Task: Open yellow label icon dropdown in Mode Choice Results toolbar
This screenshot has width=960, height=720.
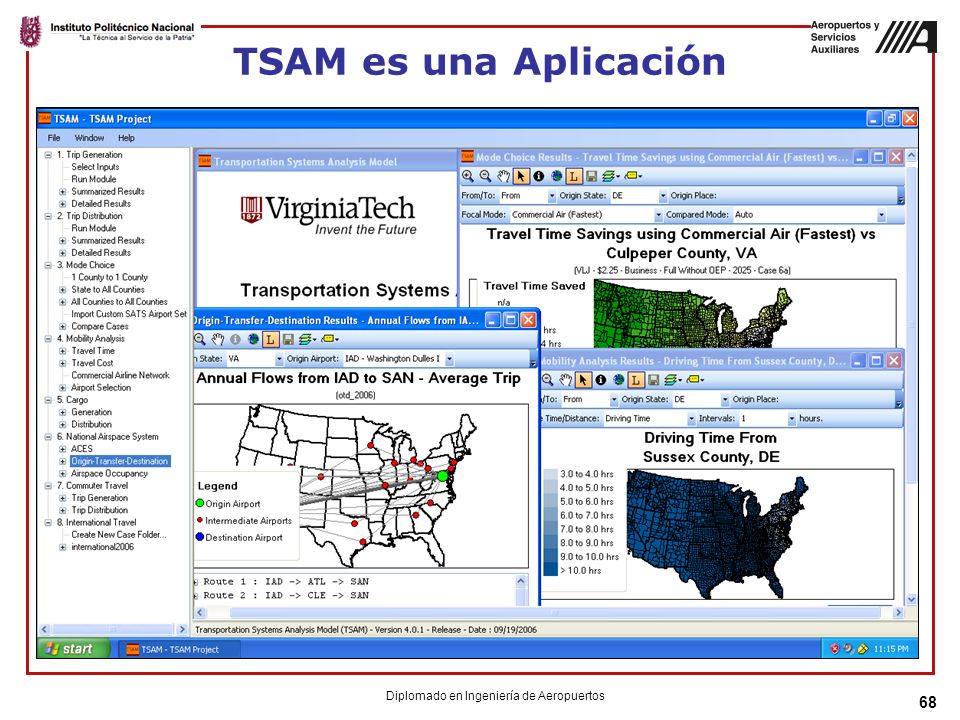Action: 633,176
